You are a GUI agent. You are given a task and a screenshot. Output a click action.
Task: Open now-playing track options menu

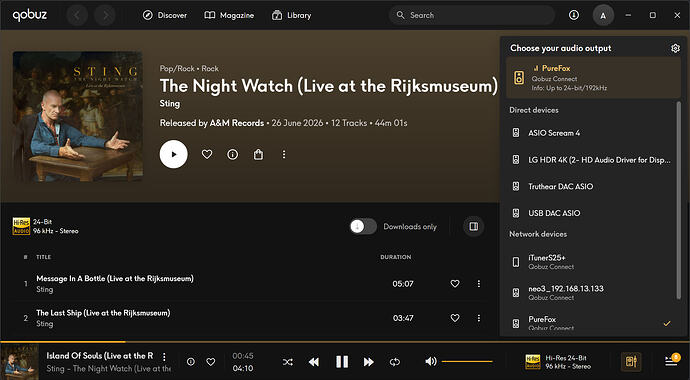tap(164, 356)
